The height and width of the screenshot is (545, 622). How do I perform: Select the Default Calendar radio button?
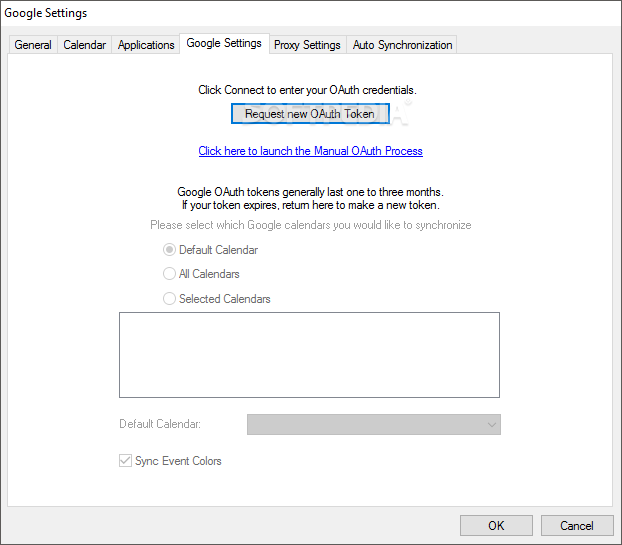169,250
